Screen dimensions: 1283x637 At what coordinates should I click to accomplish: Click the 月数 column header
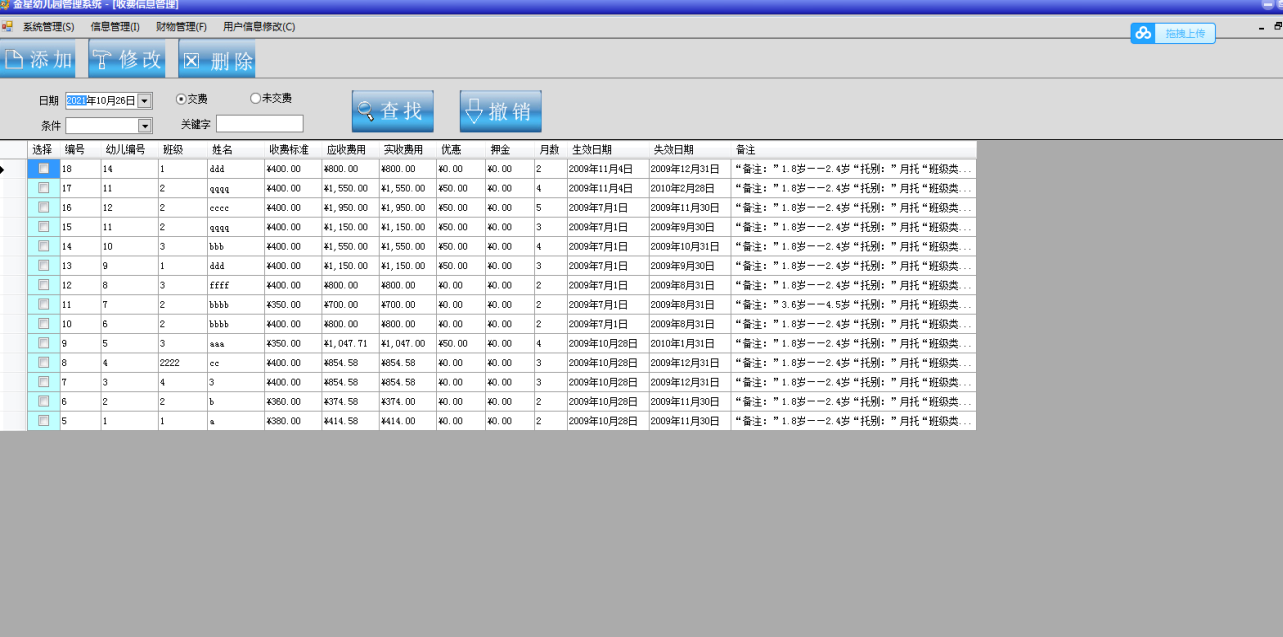click(x=551, y=150)
